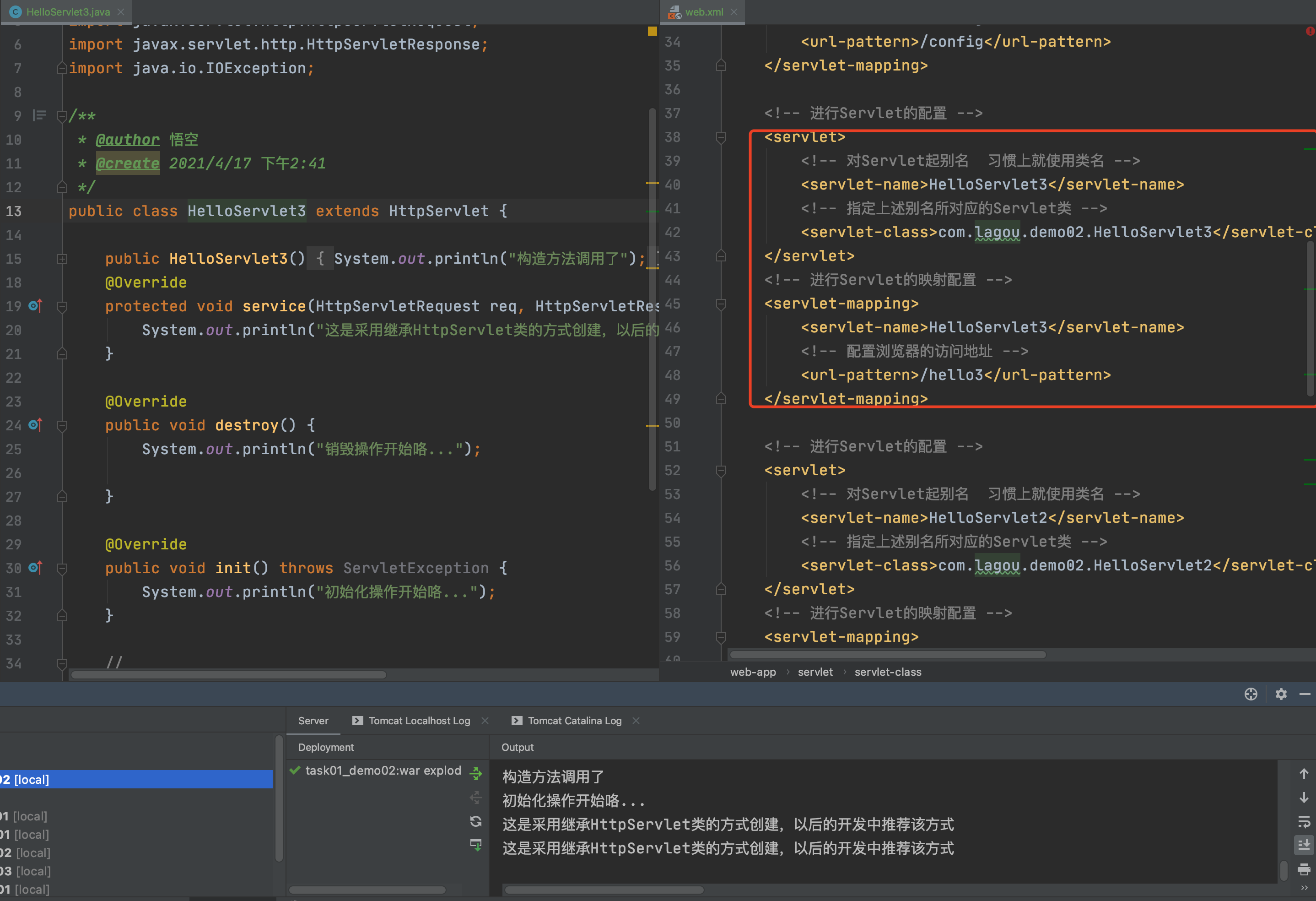Click the Refresh deployment status icon
1316x901 pixels.
tap(476, 821)
